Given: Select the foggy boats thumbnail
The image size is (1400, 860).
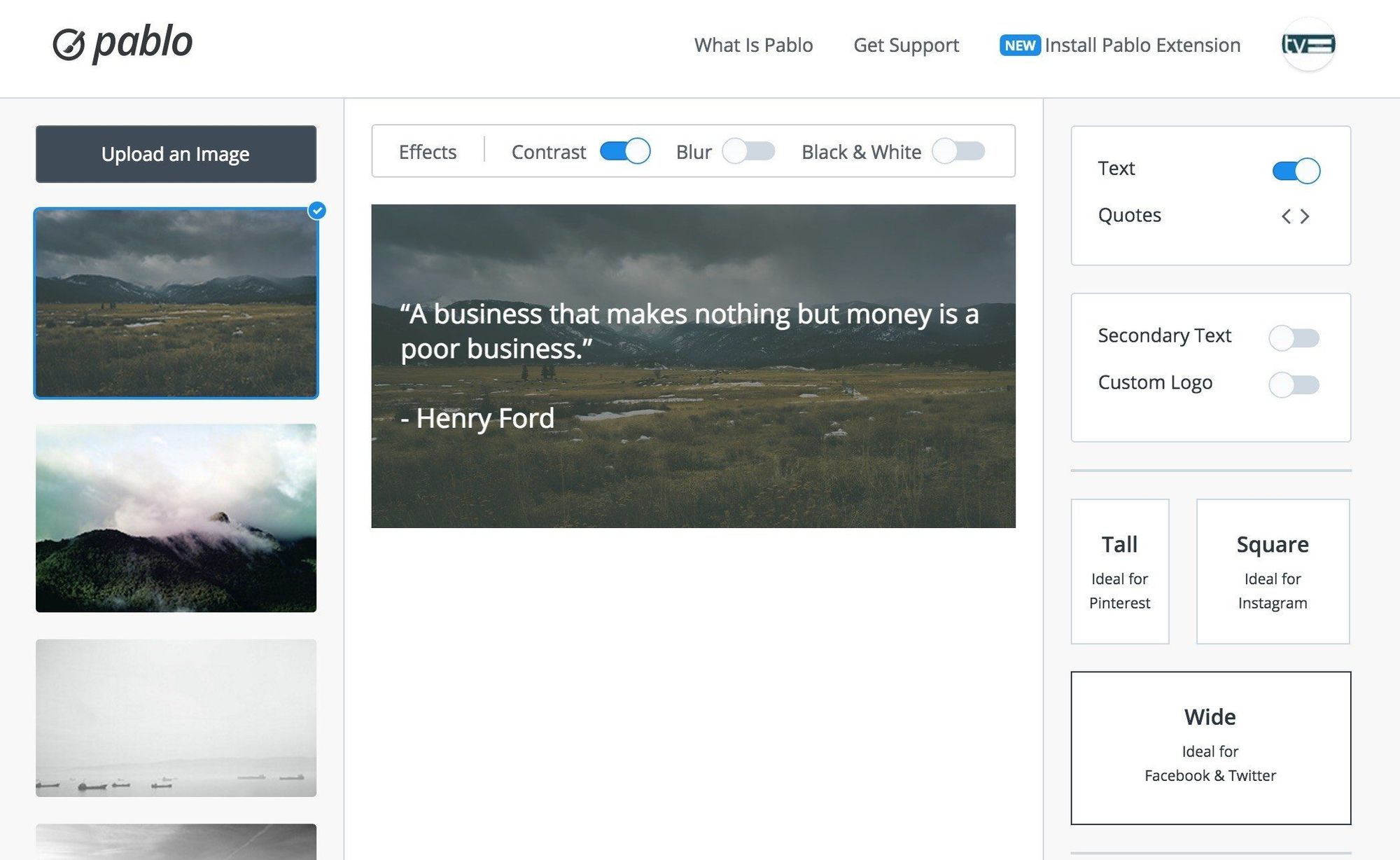Looking at the screenshot, I should pos(176,718).
